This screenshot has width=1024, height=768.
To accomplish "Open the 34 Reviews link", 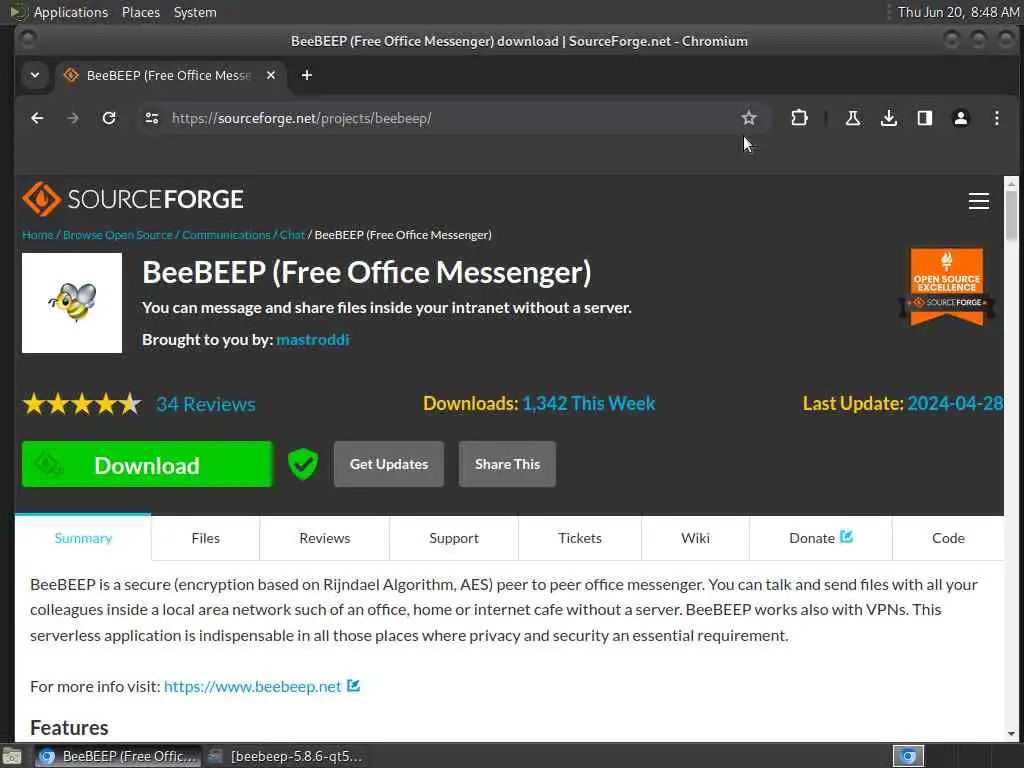I will pyautogui.click(x=206, y=404).
